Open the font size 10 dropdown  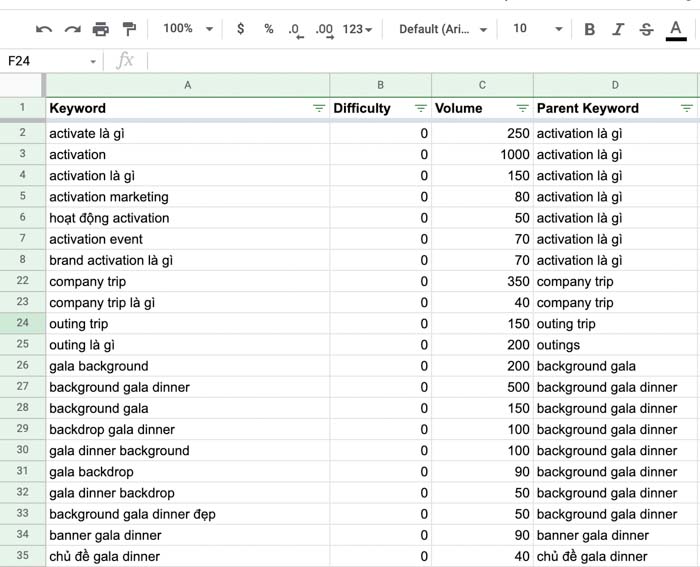pyautogui.click(x=537, y=29)
